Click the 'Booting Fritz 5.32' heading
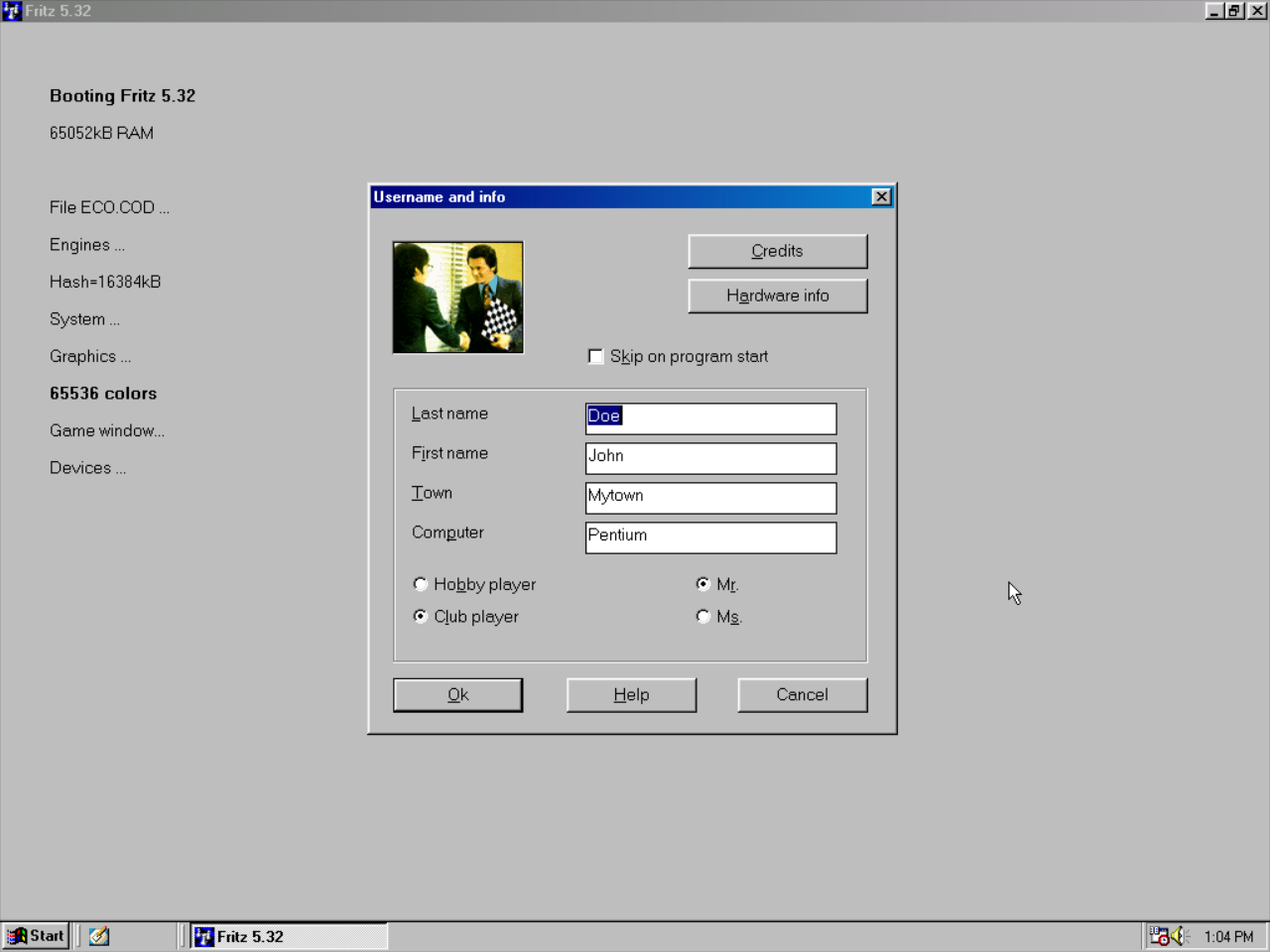 [122, 96]
